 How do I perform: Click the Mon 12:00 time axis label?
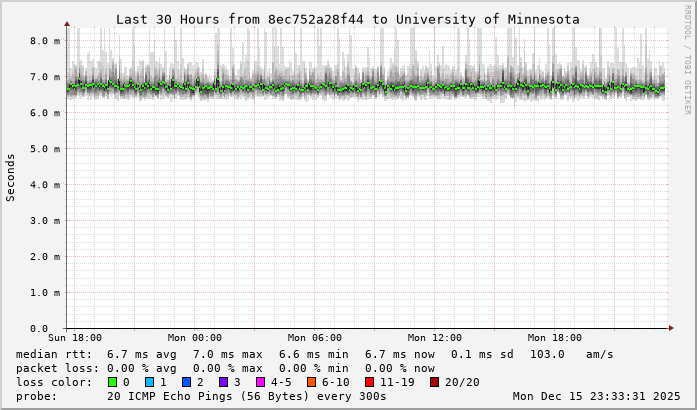tap(434, 338)
